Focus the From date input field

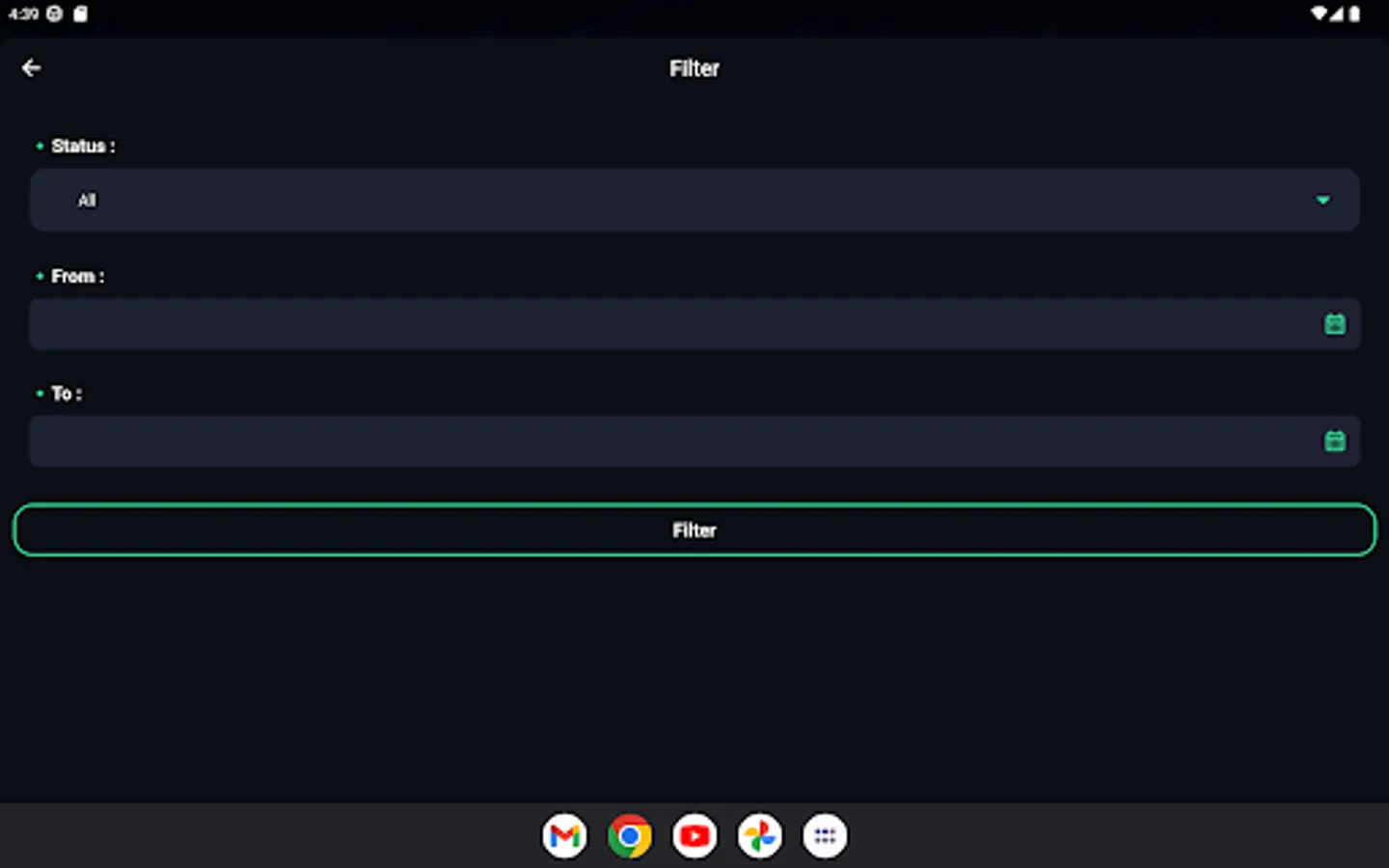694,324
